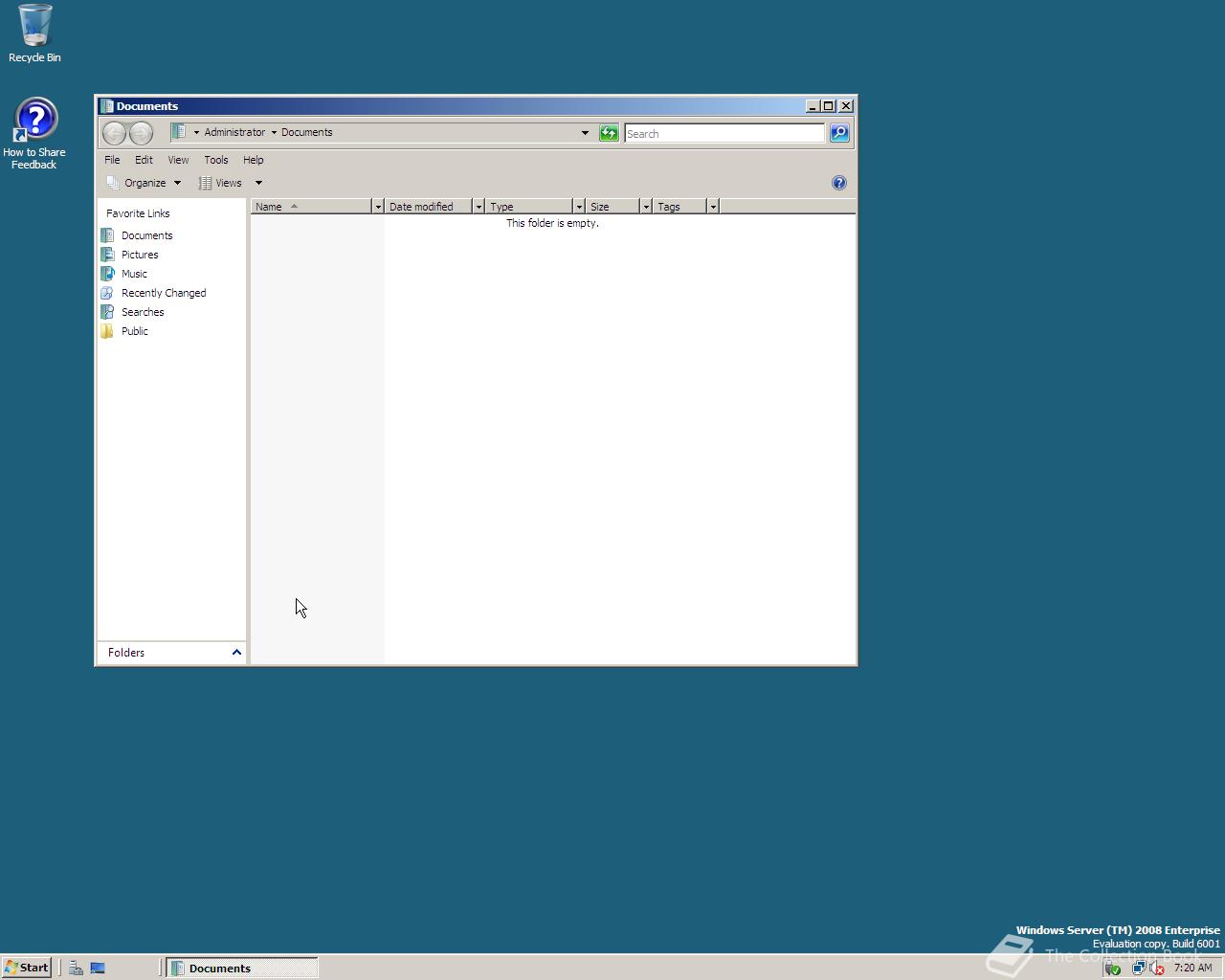Viewport: 1225px width, 980px height.
Task: Click Server Manager quick launch icon
Action: pos(76,968)
